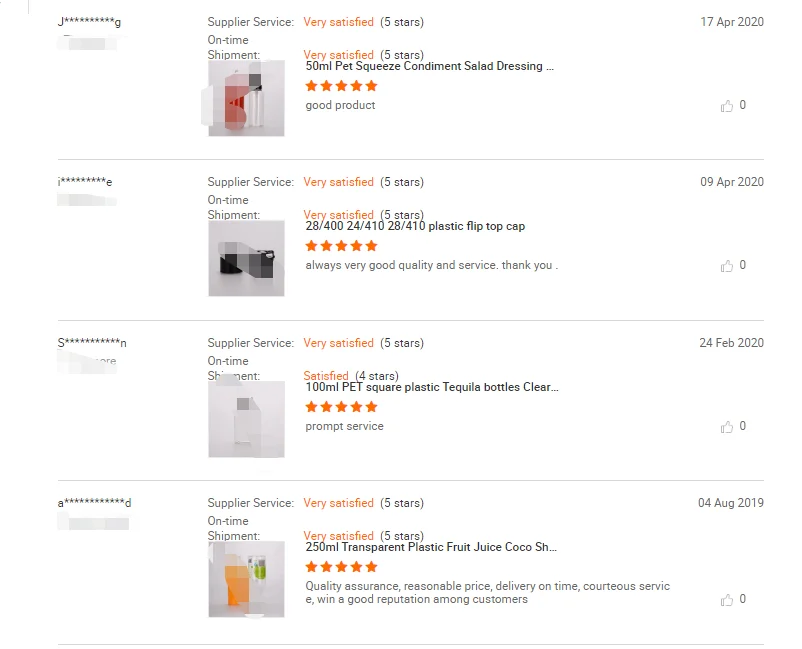
Task: Click reviewer name a************d
Action: click(94, 503)
